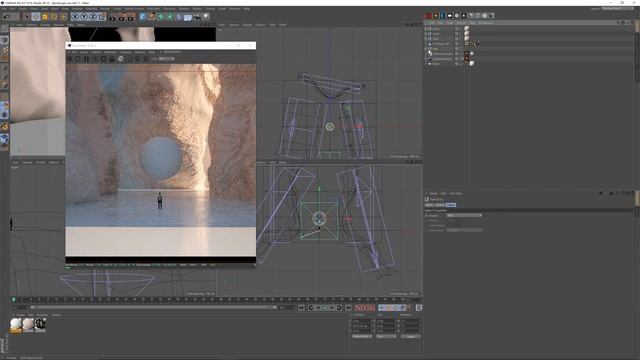Screen dimensions: 640x360
Task: Open the Live Viewer render channel dropdown
Action: pyautogui.click(x=167, y=59)
